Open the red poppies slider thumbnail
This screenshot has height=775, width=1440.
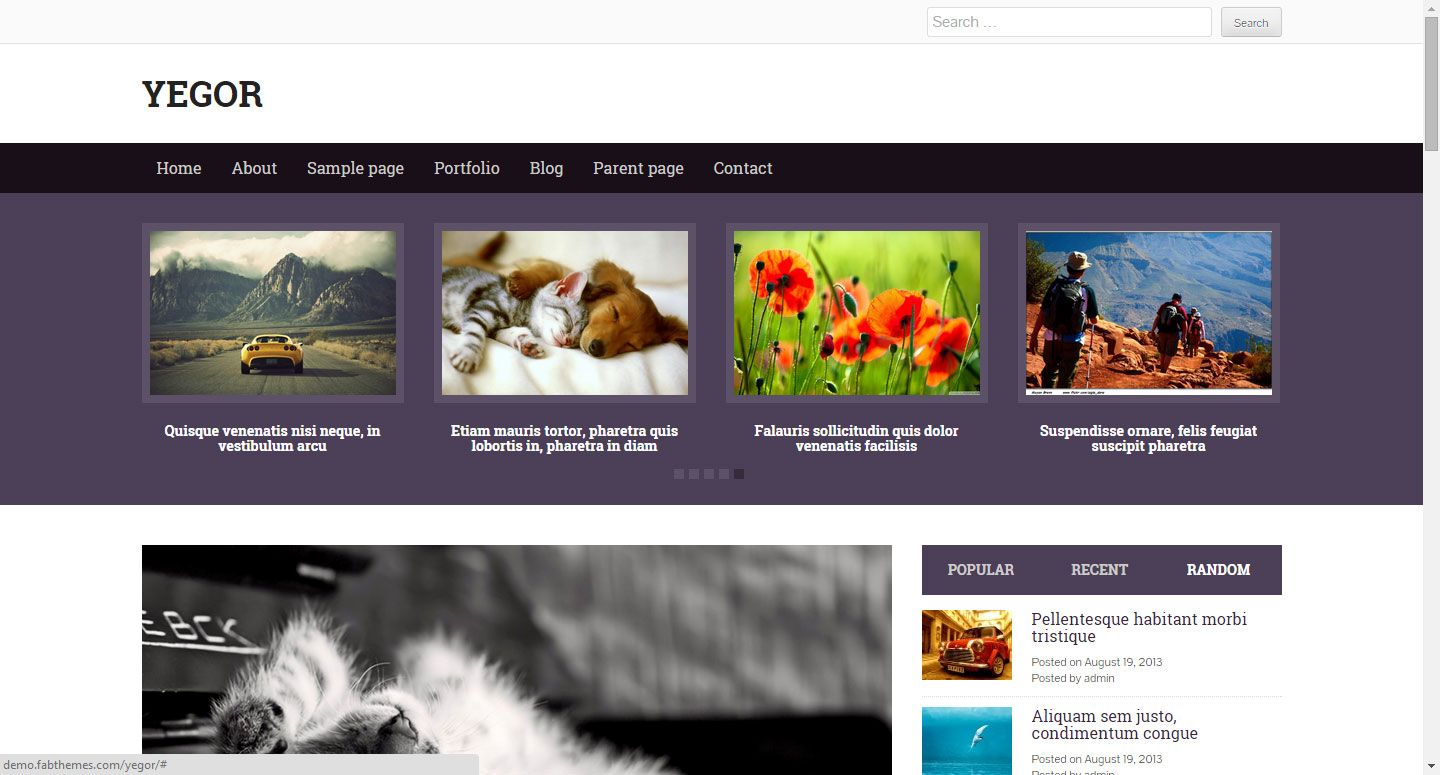[x=857, y=313]
